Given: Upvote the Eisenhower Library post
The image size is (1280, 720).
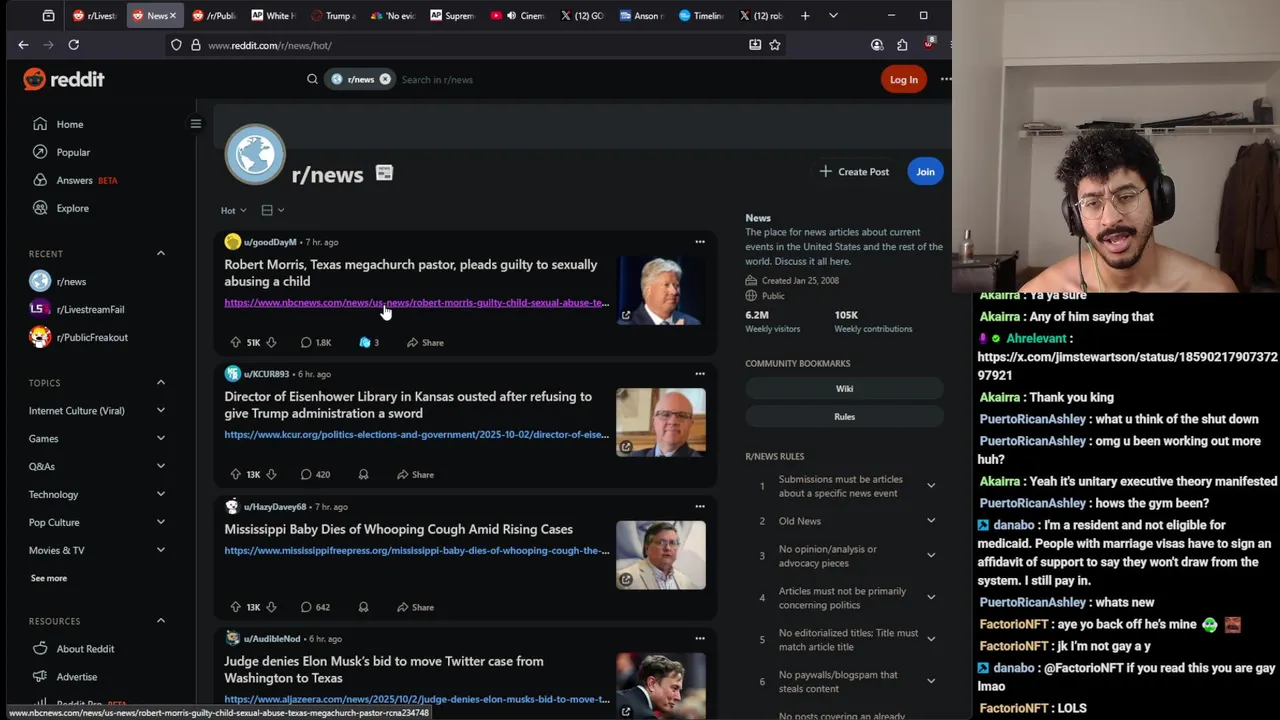Looking at the screenshot, I should [x=236, y=474].
